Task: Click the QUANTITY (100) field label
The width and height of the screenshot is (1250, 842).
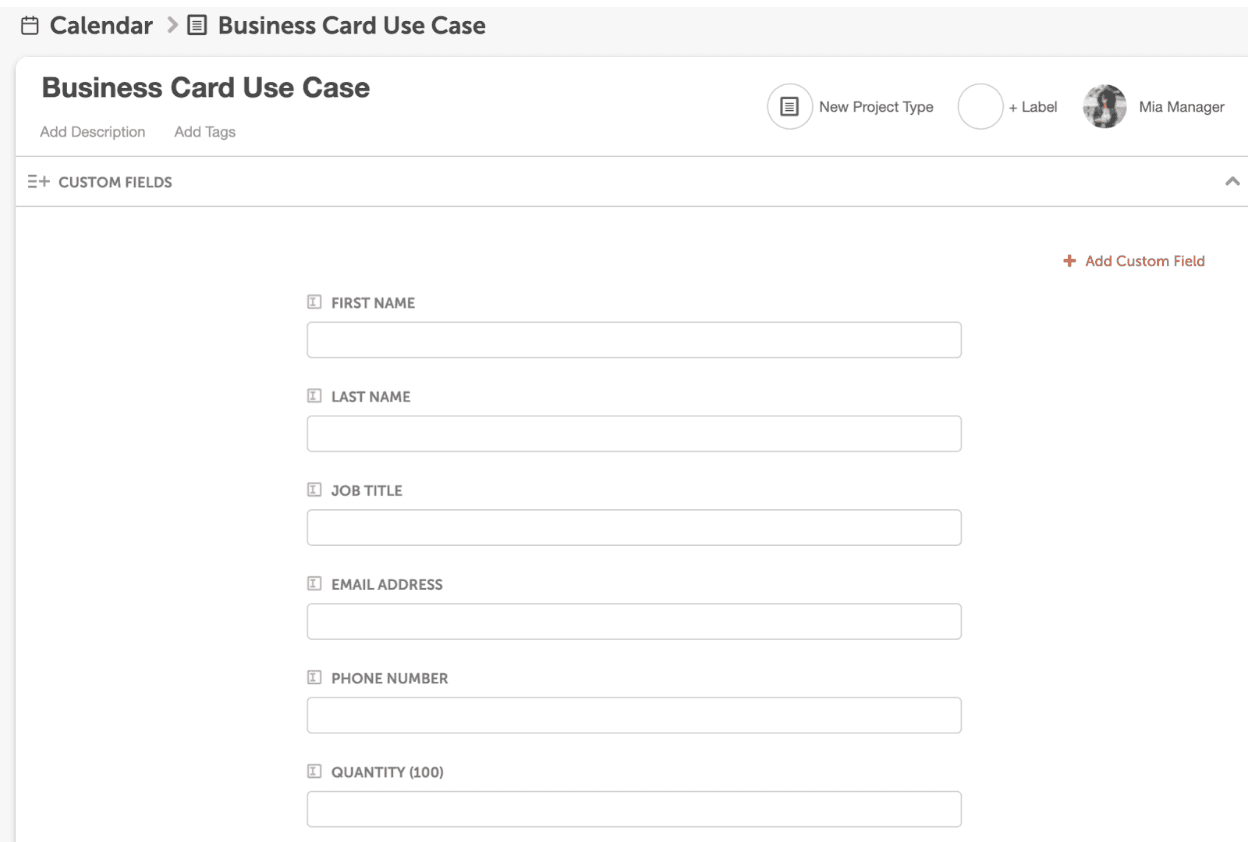Action: tap(388, 773)
